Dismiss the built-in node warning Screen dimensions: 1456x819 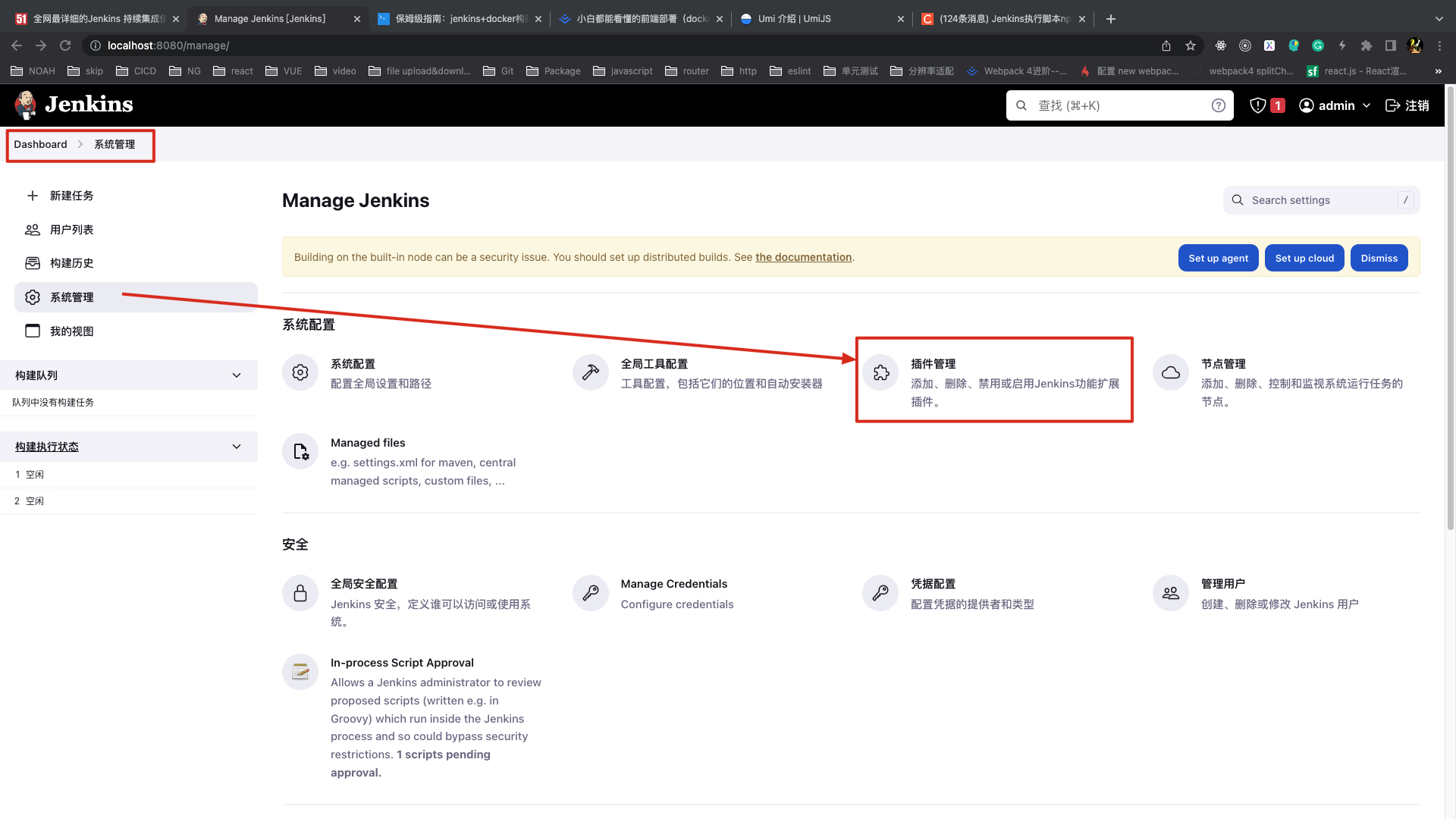pos(1378,258)
